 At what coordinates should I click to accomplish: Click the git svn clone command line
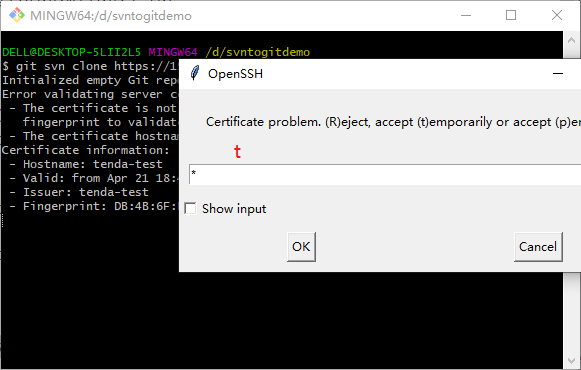tap(90, 66)
